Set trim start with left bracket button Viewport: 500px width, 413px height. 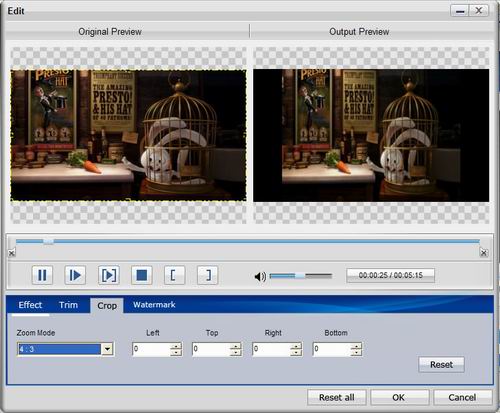point(175,275)
